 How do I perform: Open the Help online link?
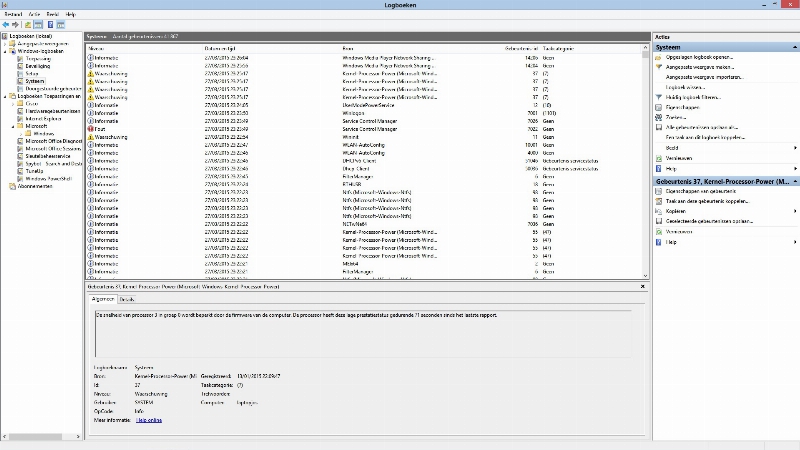click(x=148, y=420)
